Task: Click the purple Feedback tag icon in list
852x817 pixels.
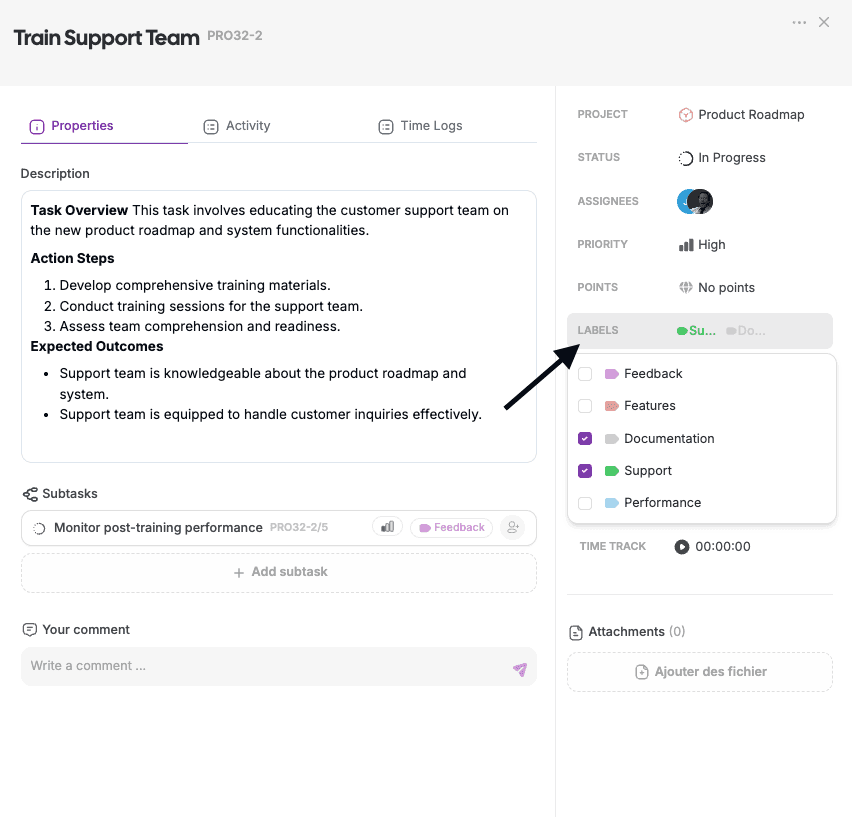Action: 612,374
